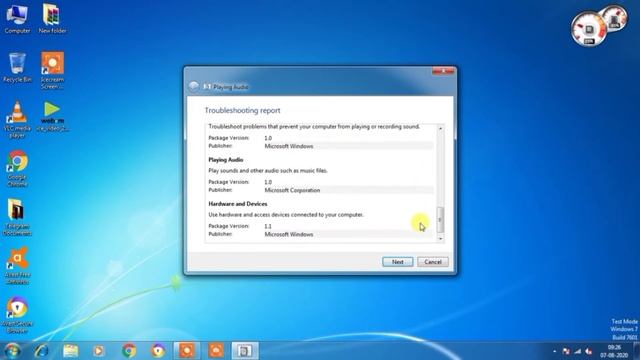Select the Recycle Bin icon
Screen dimensions: 640x360
17,67
